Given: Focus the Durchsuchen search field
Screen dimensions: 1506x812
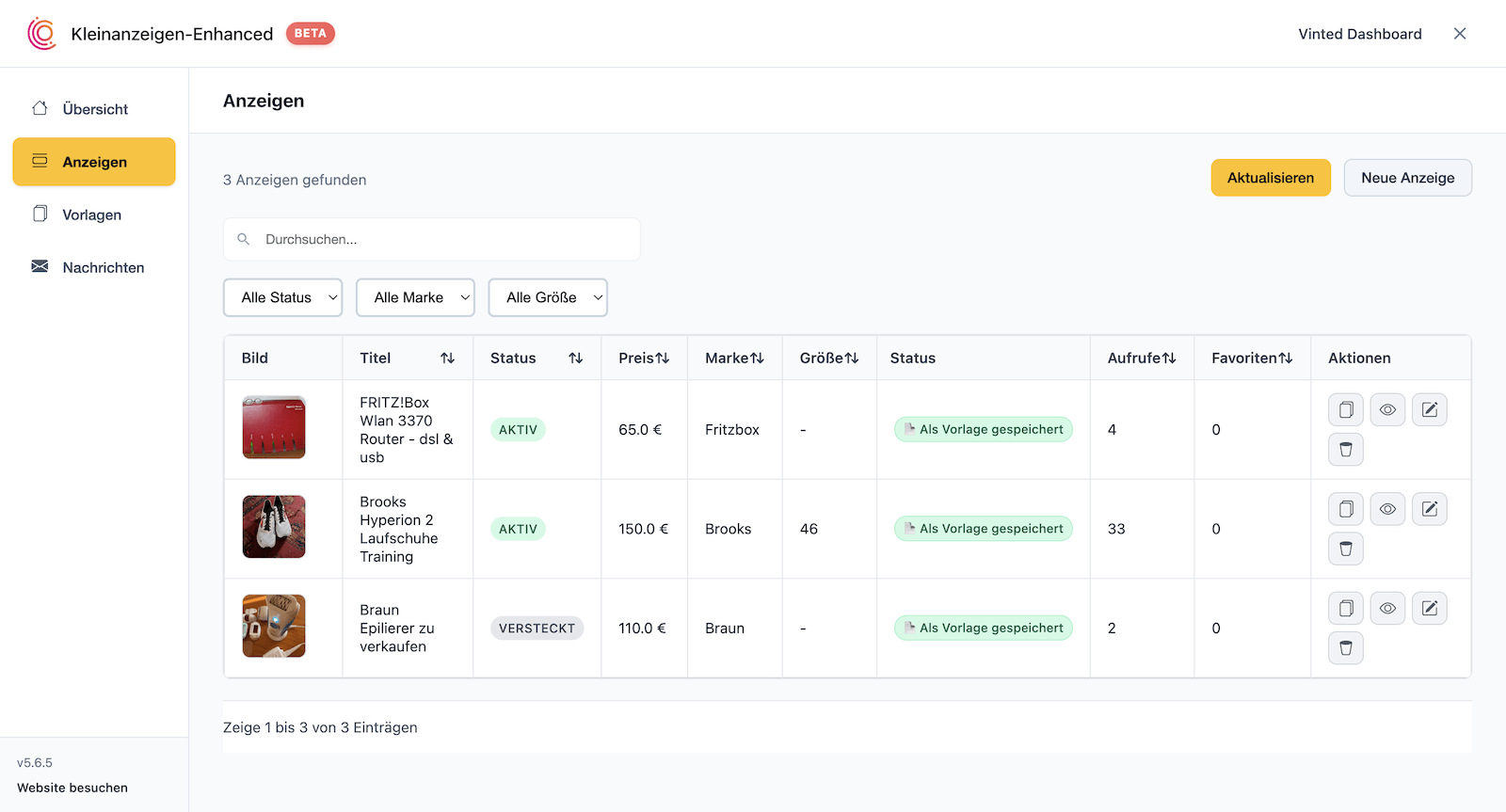Looking at the screenshot, I should coord(432,239).
